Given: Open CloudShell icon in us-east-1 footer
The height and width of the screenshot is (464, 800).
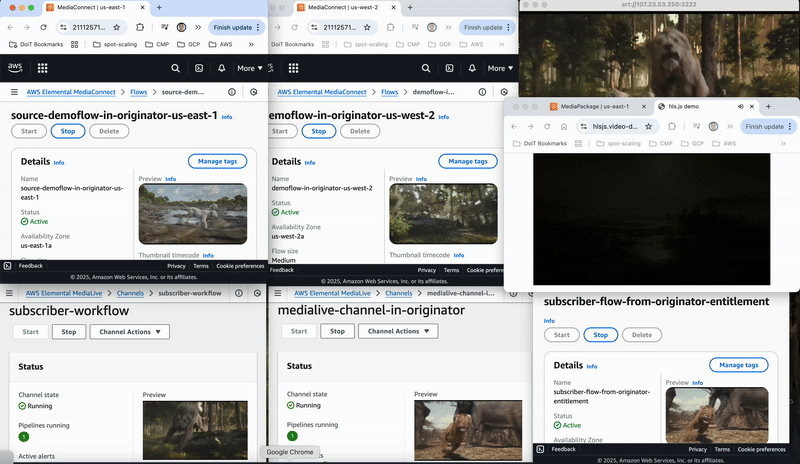Looking at the screenshot, I should [8, 266].
